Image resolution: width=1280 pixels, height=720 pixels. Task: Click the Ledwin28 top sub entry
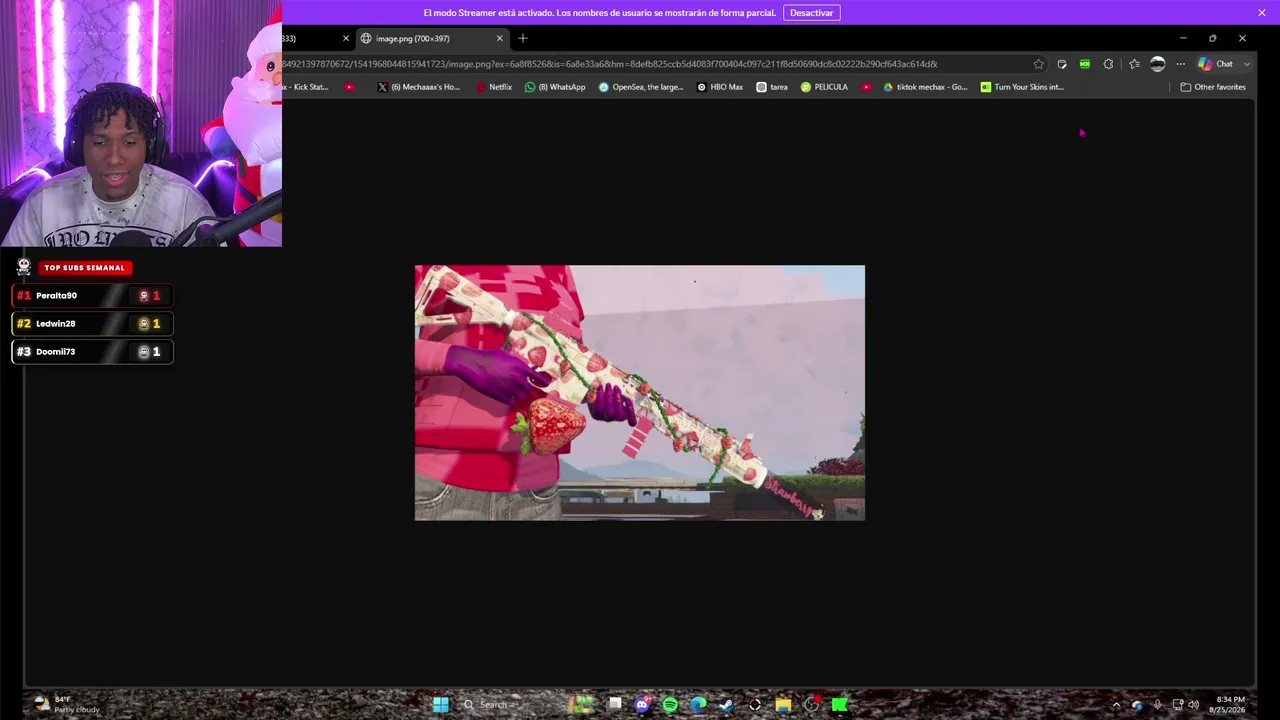pos(92,324)
